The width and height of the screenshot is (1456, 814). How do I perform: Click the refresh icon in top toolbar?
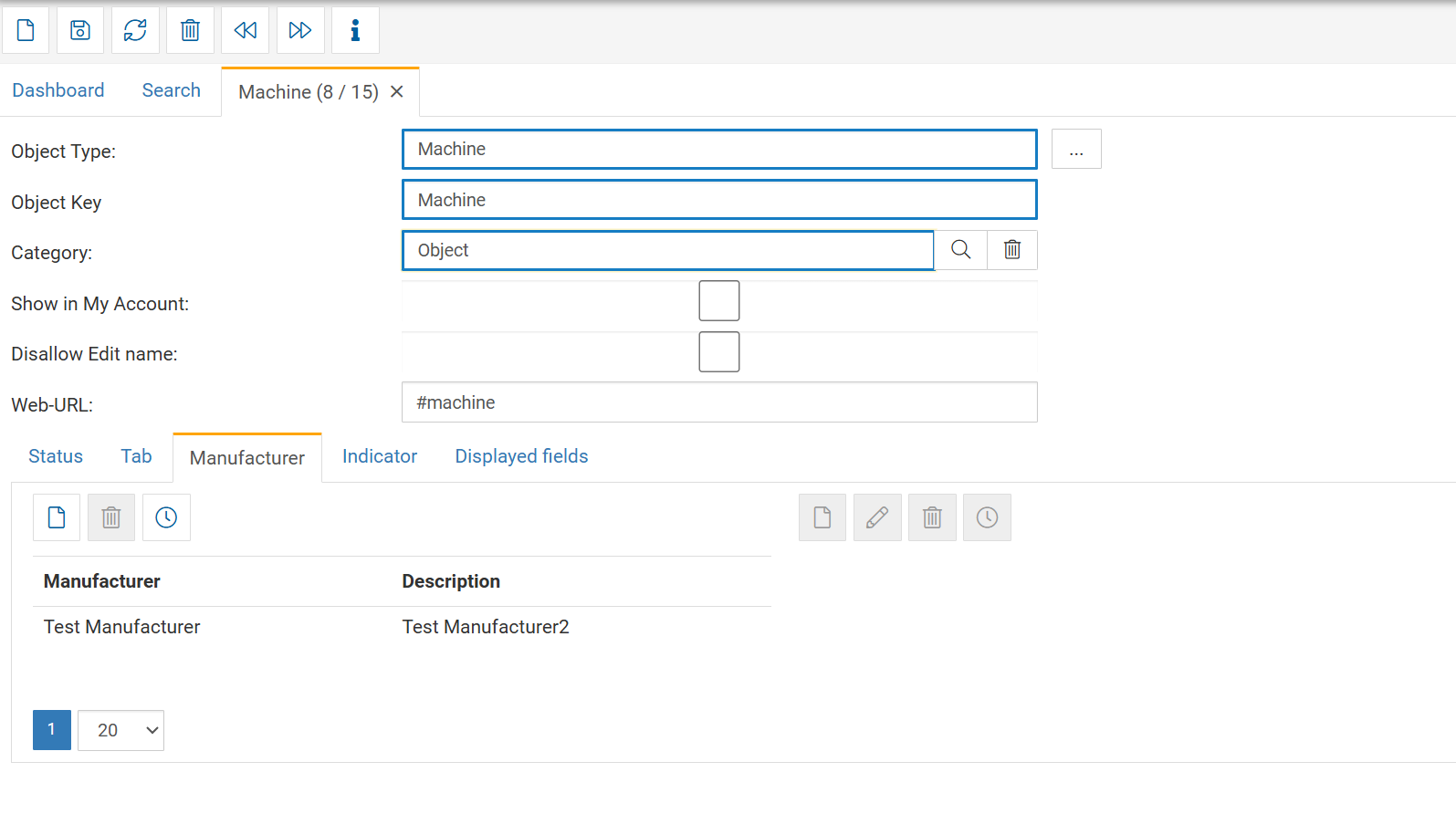tap(135, 30)
